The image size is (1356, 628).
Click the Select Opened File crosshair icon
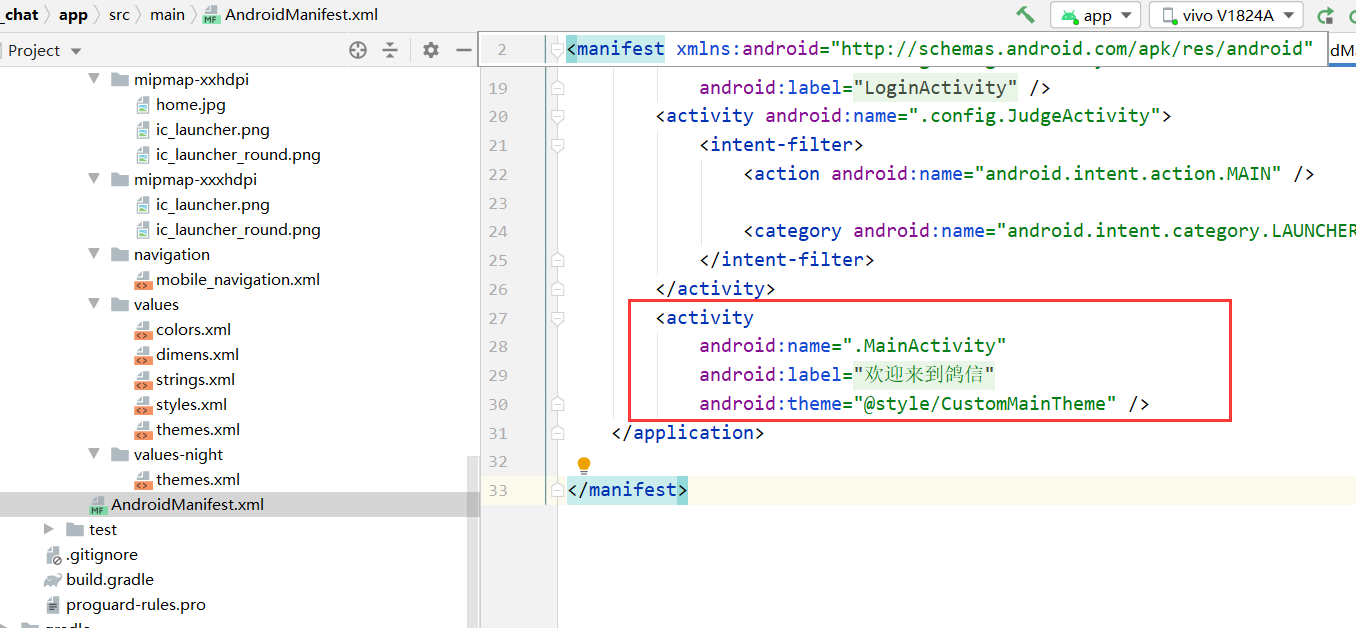point(357,49)
